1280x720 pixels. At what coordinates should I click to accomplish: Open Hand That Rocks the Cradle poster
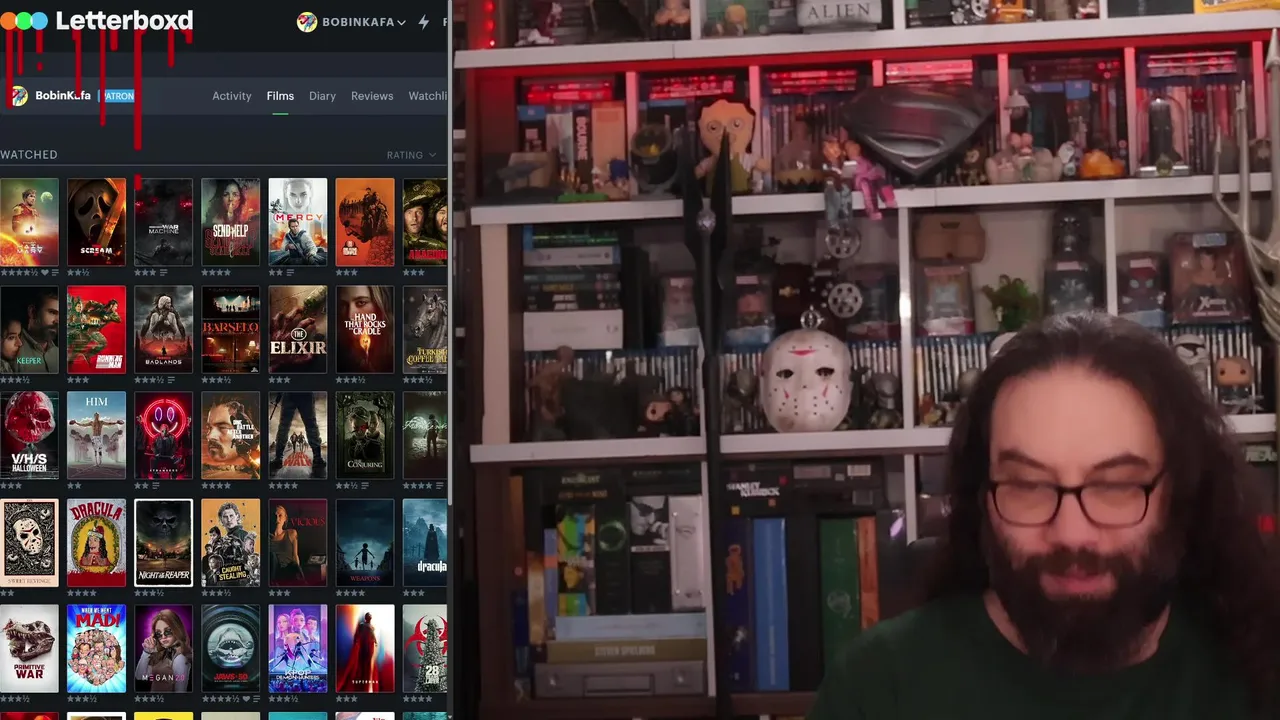[365, 330]
